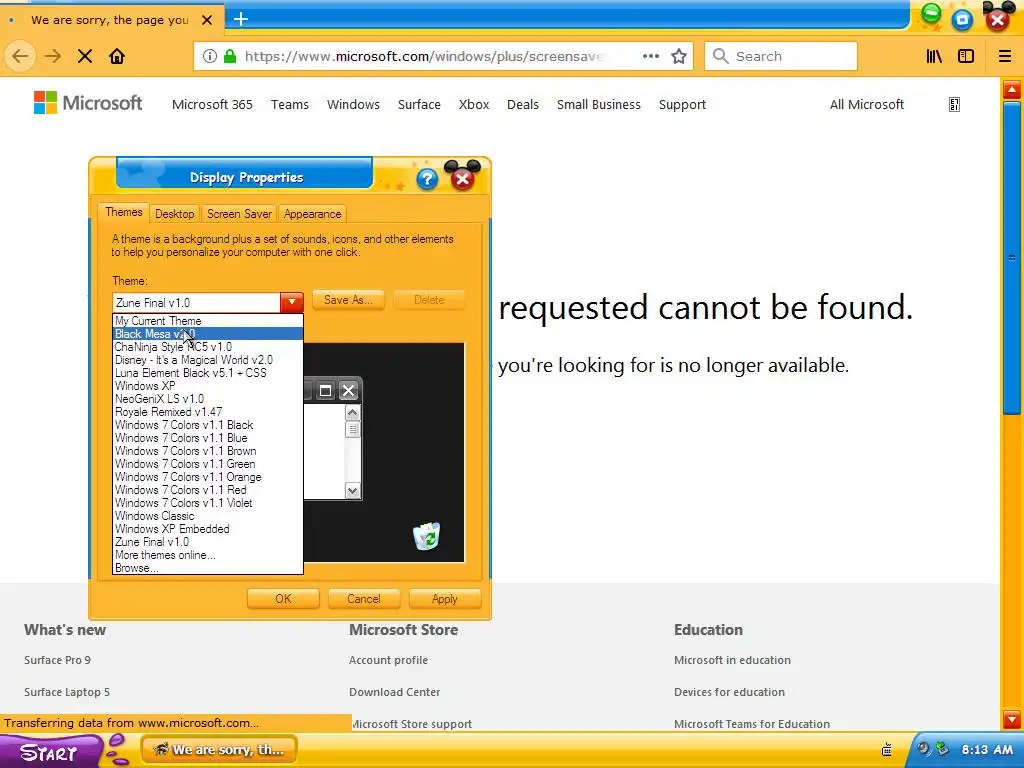Select 'Royale Remixed v1.47' theme
The width and height of the screenshot is (1024, 768).
tap(208, 412)
